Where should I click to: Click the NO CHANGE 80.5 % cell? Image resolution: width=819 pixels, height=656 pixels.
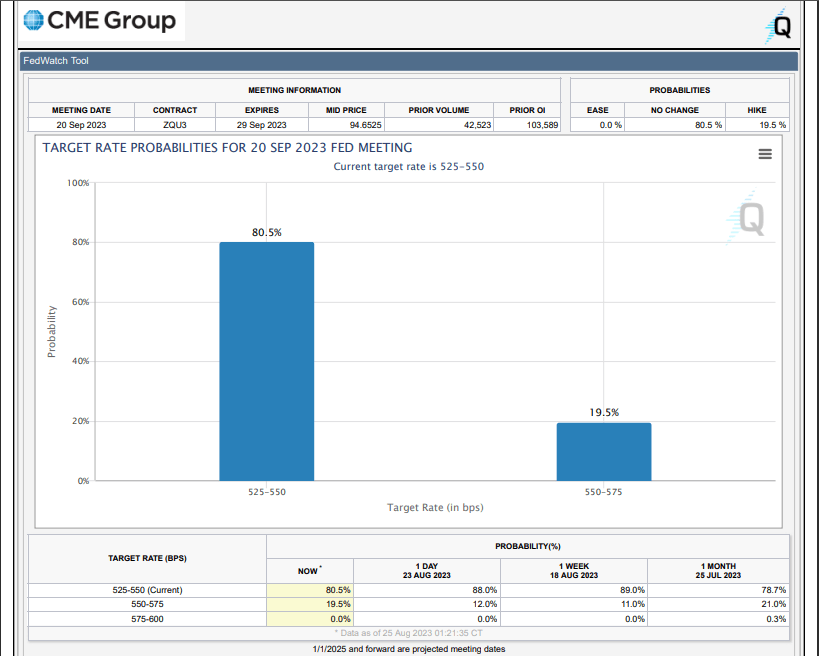tap(675, 125)
